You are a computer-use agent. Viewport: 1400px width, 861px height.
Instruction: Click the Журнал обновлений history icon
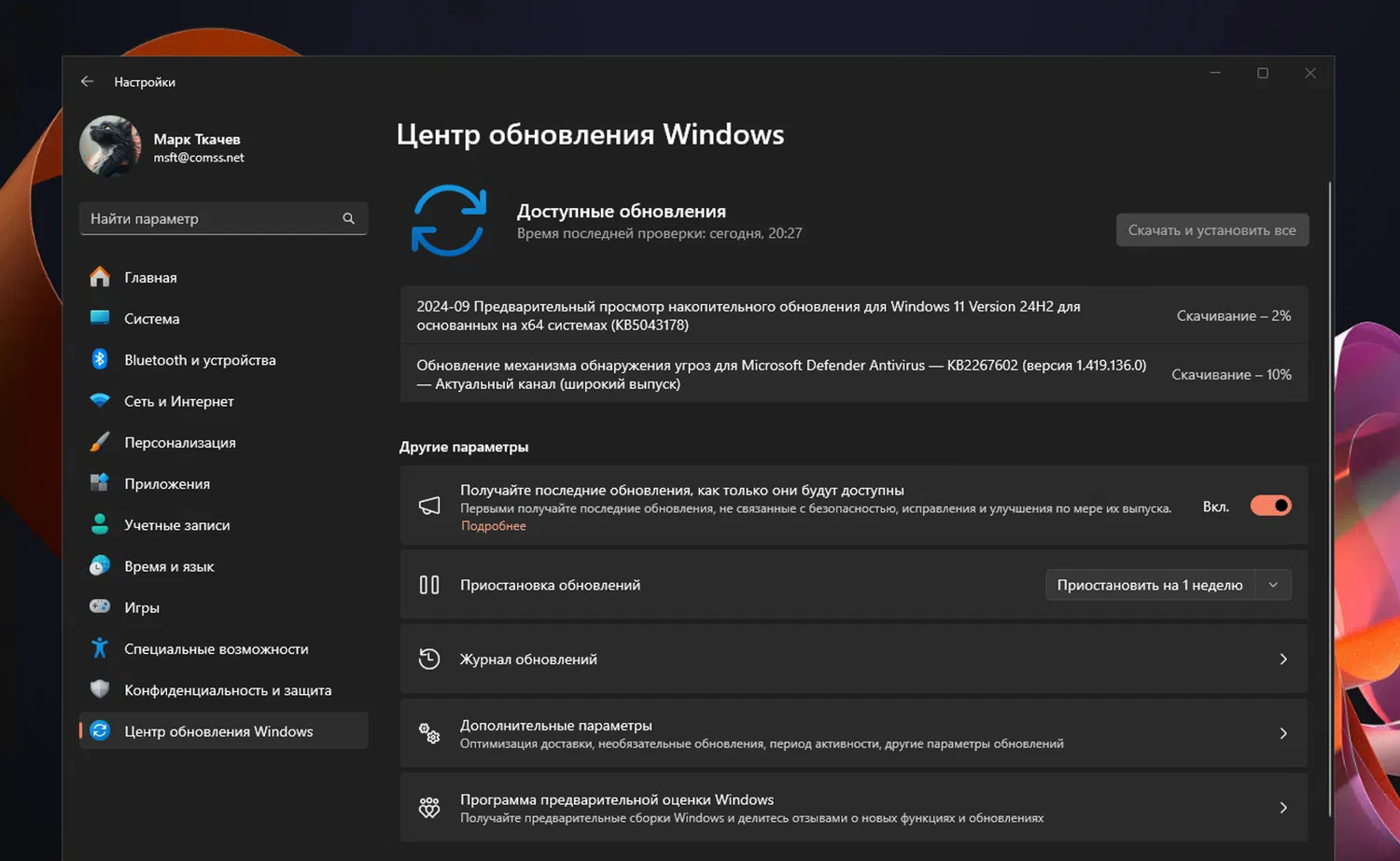[429, 660]
